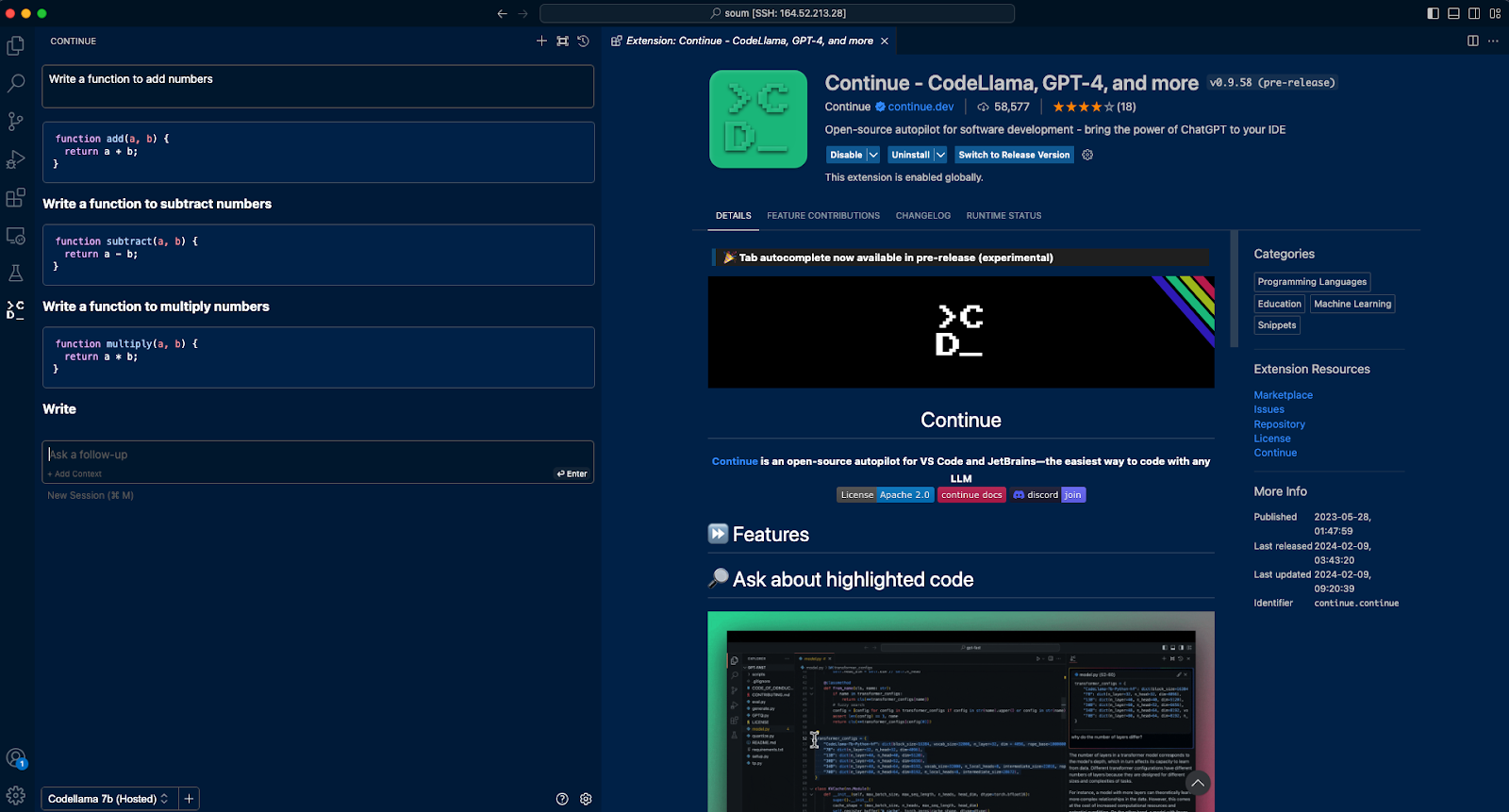Image resolution: width=1509 pixels, height=812 pixels.
Task: Open Manage gear in activity bar
Action: click(16, 796)
